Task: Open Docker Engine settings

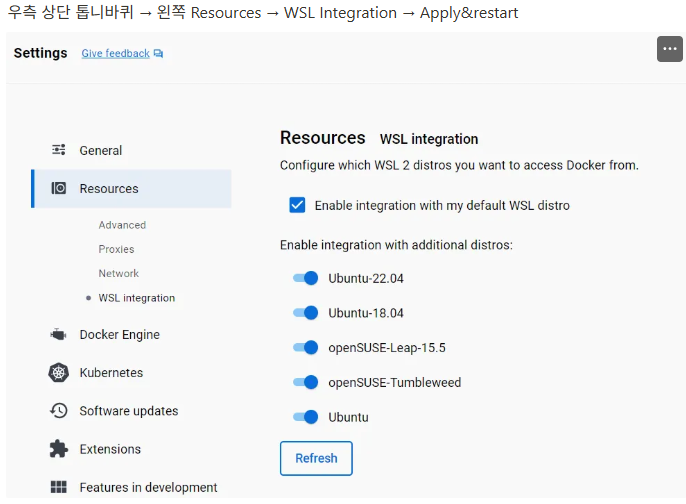Action: click(x=119, y=335)
